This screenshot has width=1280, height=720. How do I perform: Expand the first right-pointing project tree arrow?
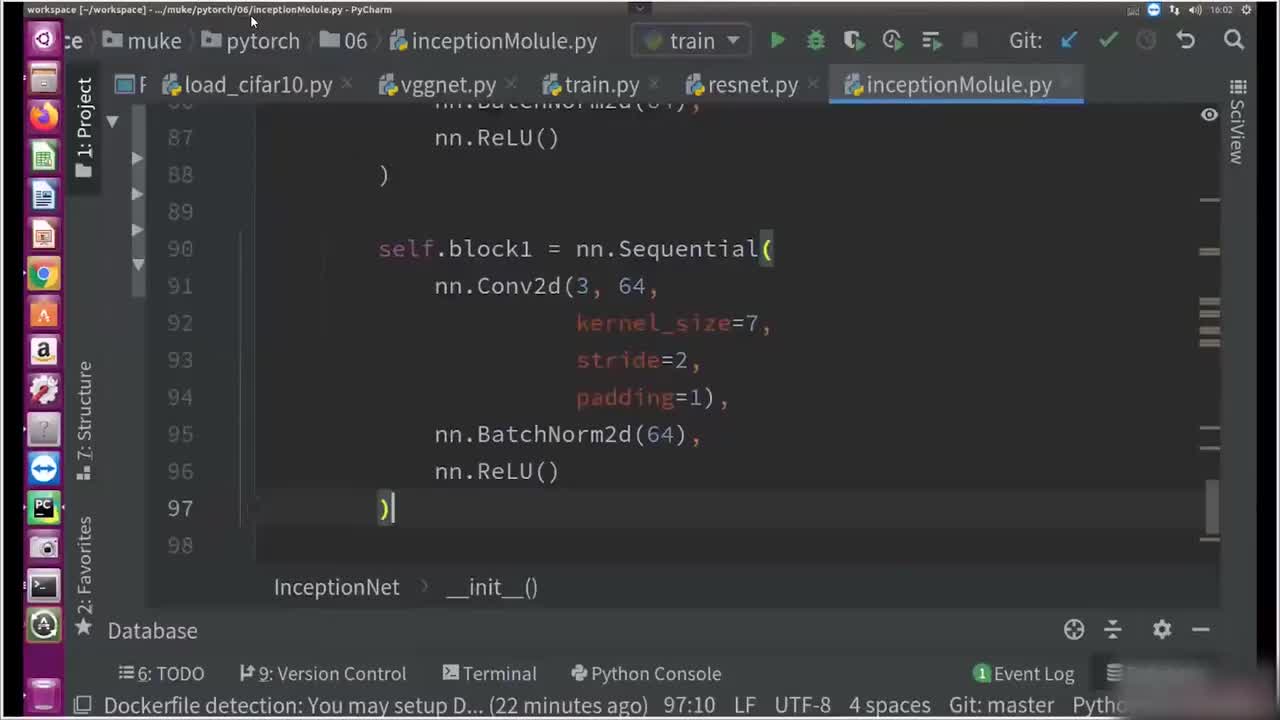137,158
